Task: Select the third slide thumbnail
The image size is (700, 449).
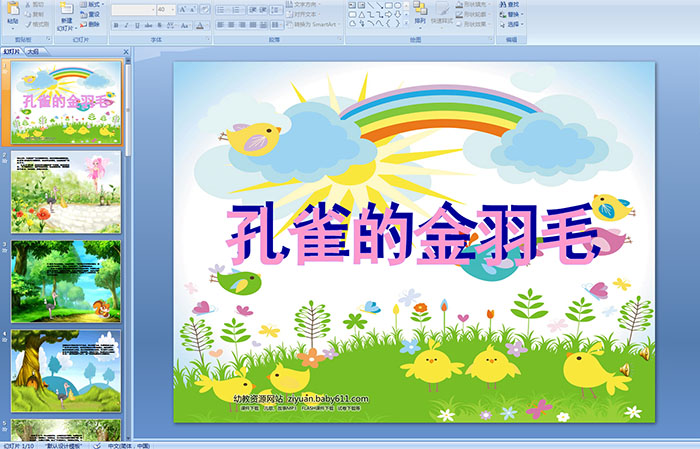Action: click(x=66, y=281)
